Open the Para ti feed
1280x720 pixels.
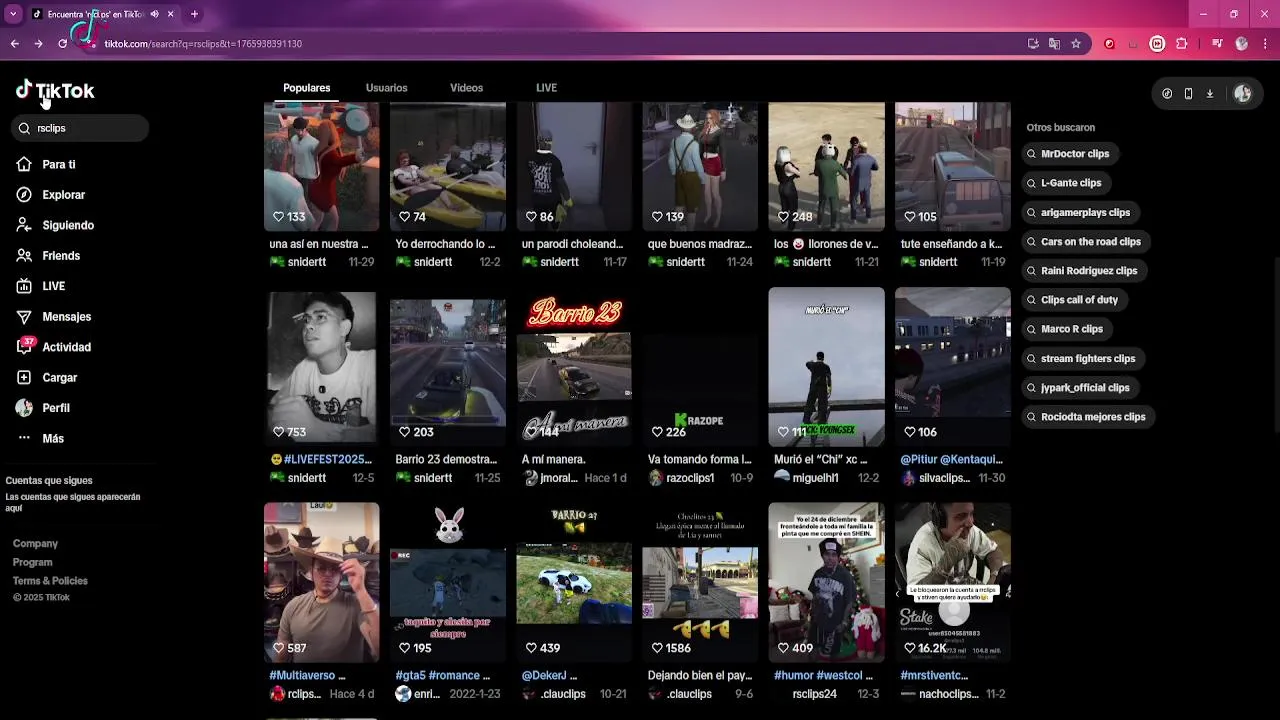pos(46,164)
